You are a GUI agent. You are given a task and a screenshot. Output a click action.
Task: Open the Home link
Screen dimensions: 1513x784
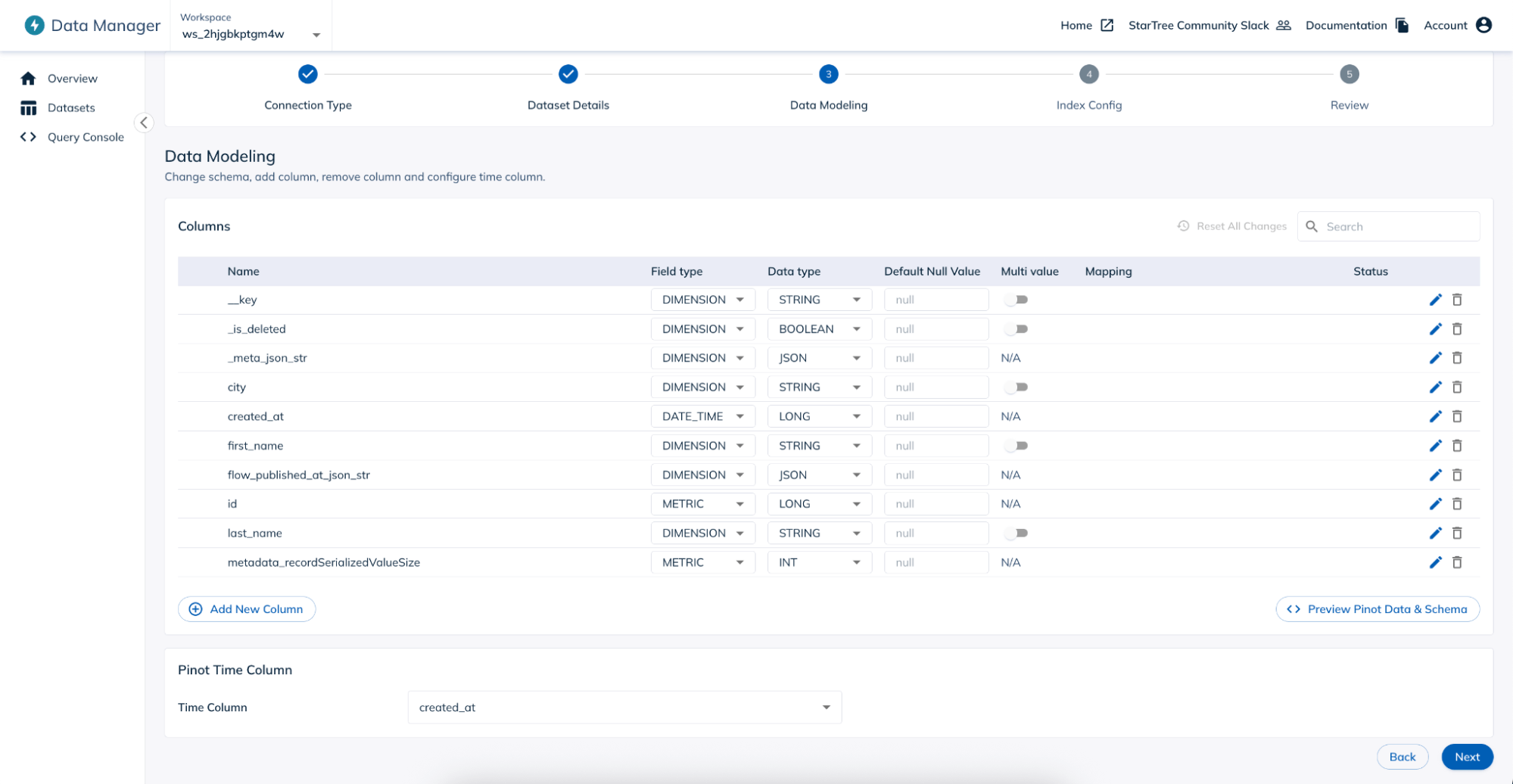(x=1087, y=25)
